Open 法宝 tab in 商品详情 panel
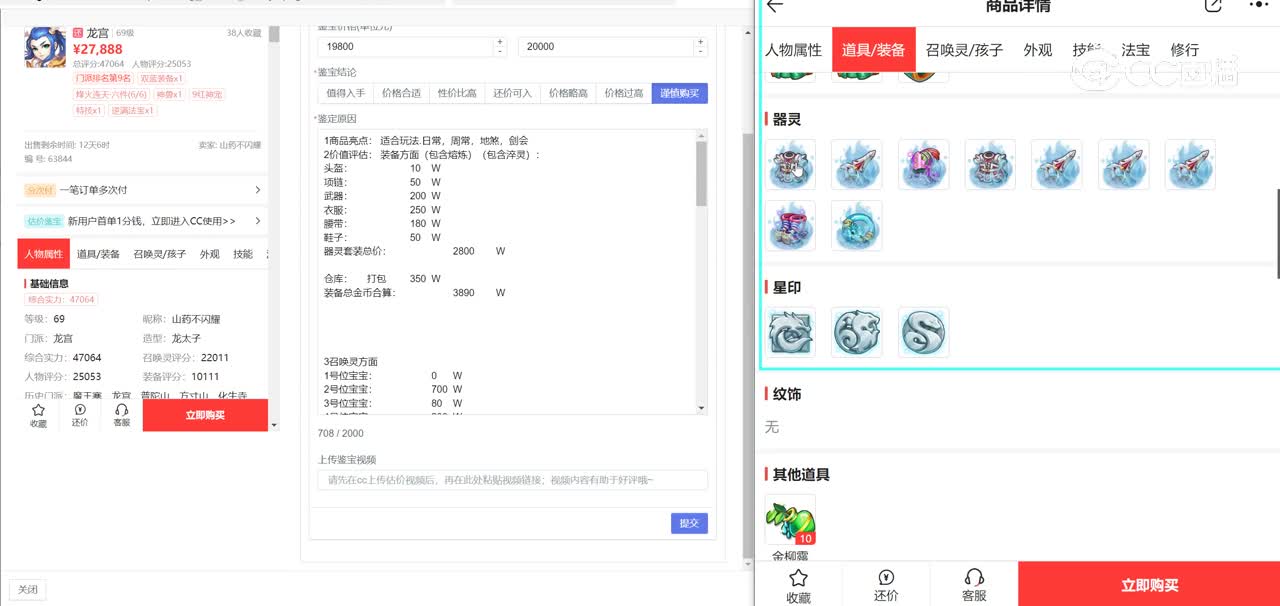Screen dimensions: 1280x606 pos(1135,50)
